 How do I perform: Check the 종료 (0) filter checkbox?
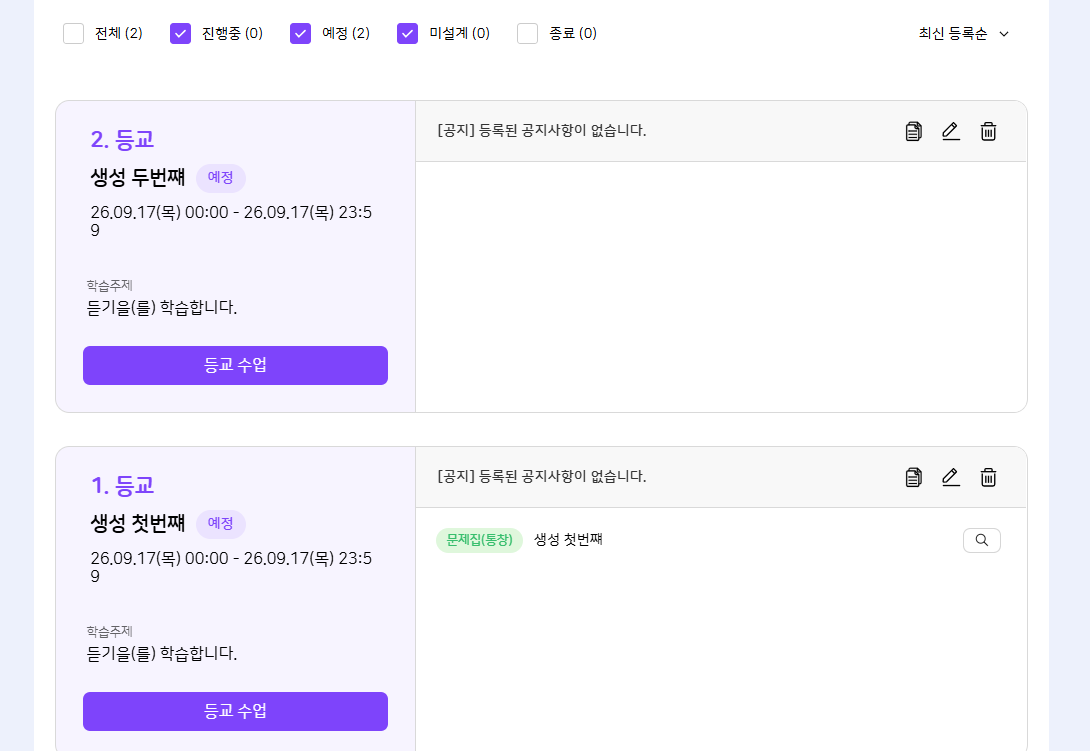click(x=528, y=33)
